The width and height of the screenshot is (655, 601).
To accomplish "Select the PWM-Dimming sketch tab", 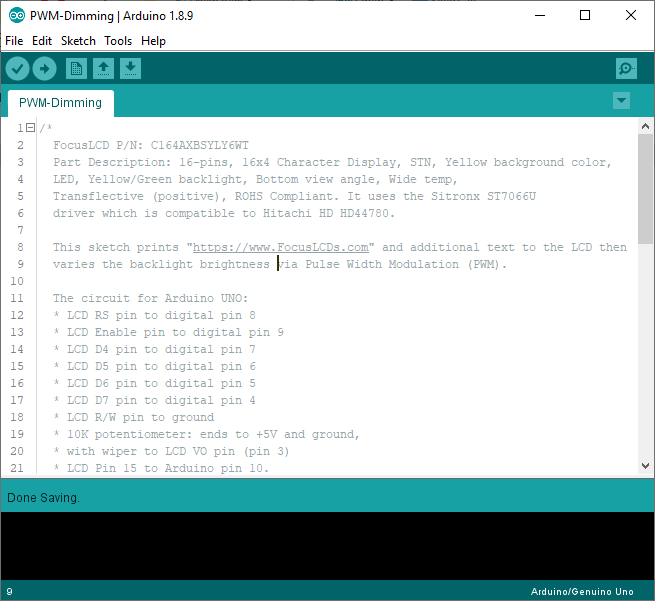I will [x=61, y=103].
